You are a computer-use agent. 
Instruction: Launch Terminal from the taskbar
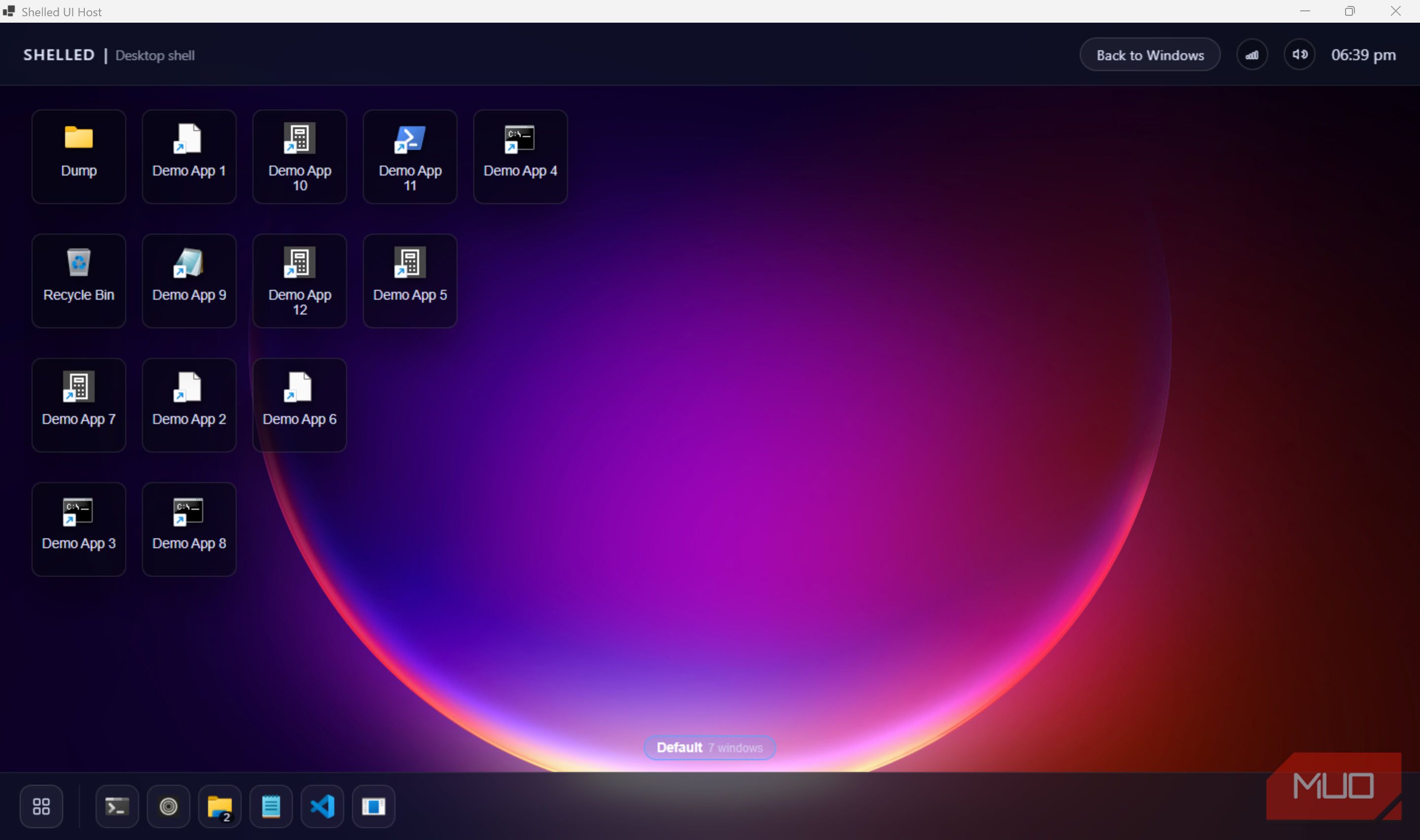tap(117, 806)
